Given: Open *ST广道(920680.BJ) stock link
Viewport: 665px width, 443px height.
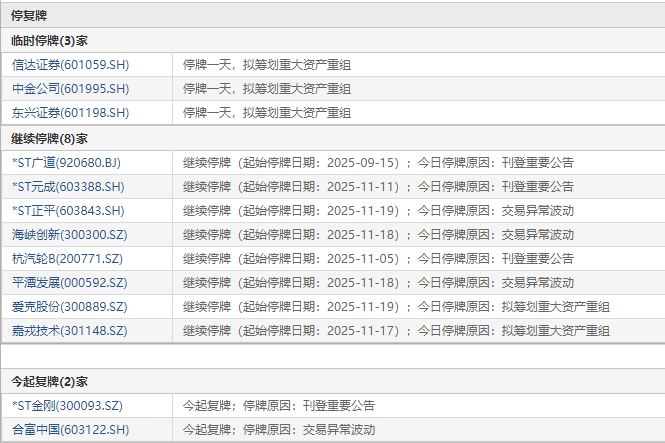Looking at the screenshot, I should tap(67, 163).
